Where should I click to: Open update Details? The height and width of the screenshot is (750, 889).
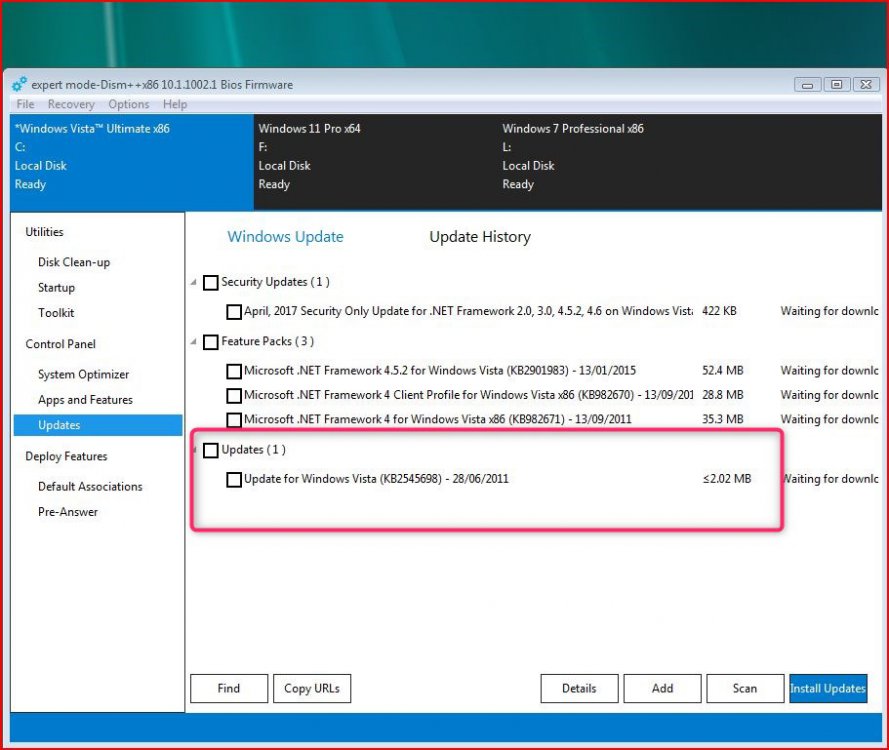click(x=579, y=688)
